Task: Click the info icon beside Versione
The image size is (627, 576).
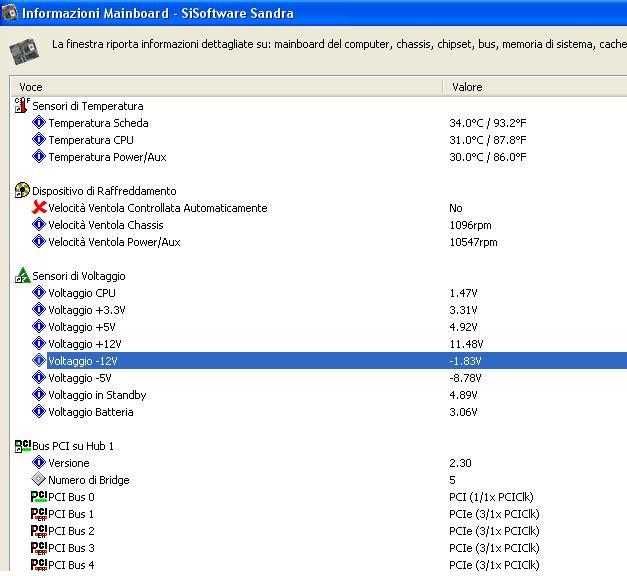Action: tap(39, 462)
